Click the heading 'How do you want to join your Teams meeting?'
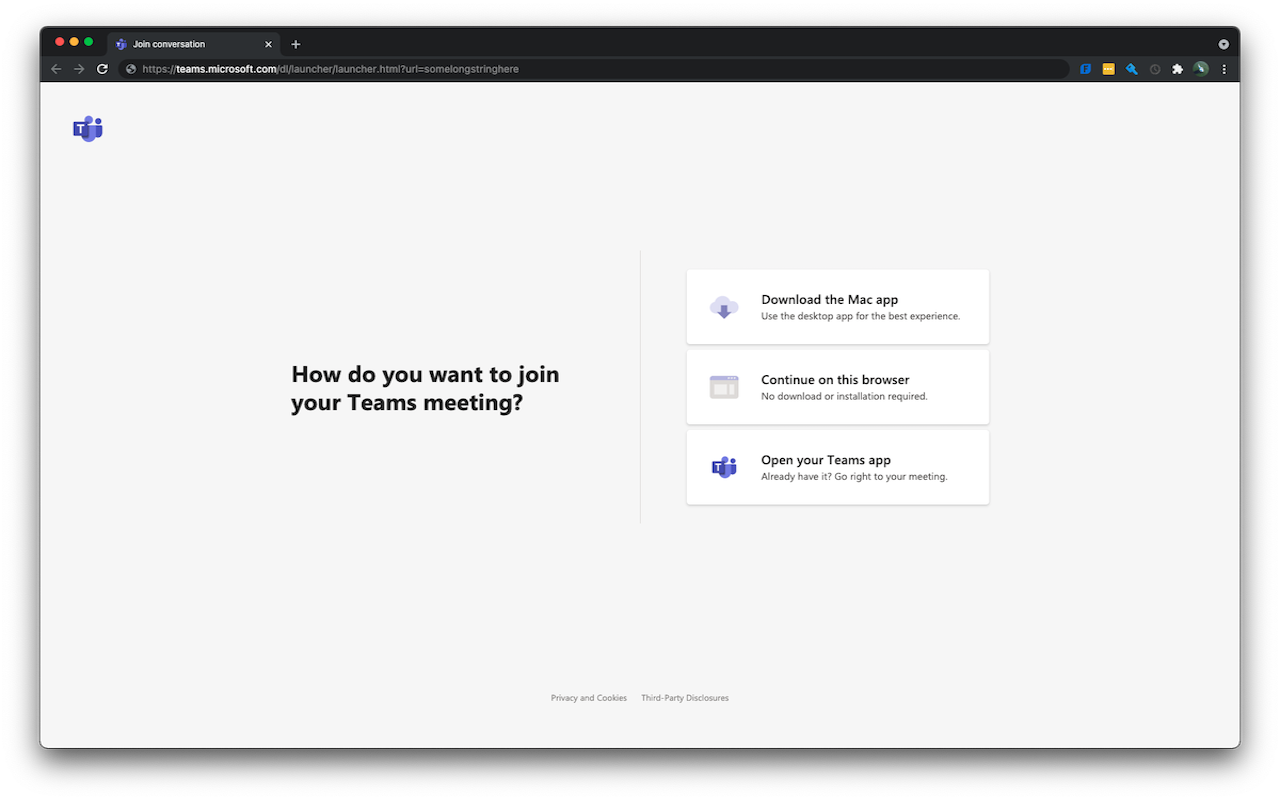The width and height of the screenshot is (1280, 800). (425, 388)
